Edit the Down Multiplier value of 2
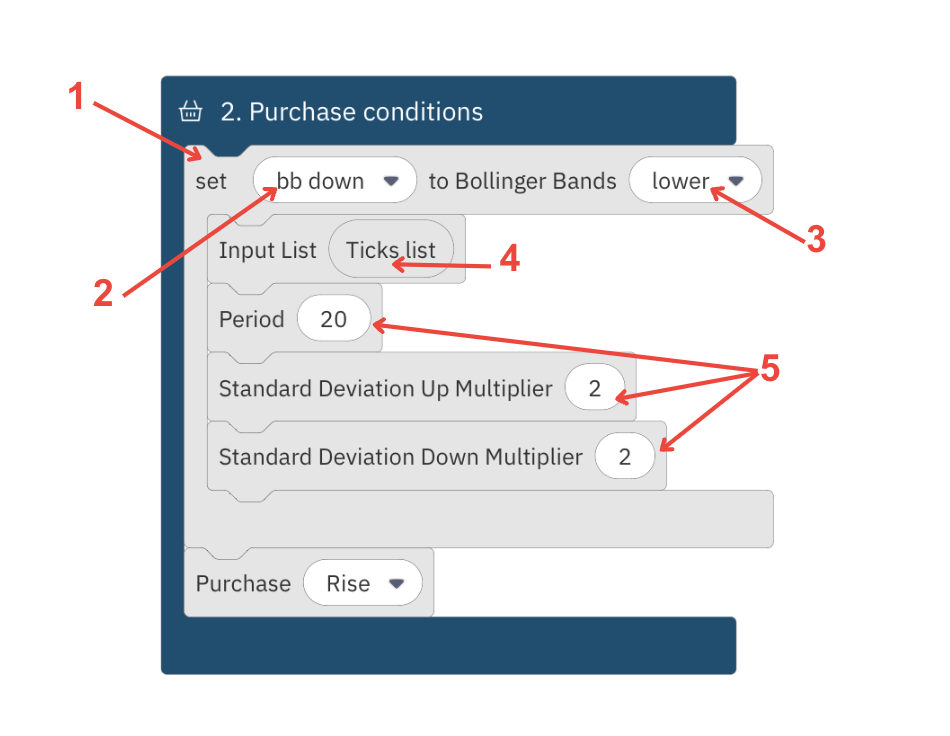This screenshot has width=950, height=736. 624,456
